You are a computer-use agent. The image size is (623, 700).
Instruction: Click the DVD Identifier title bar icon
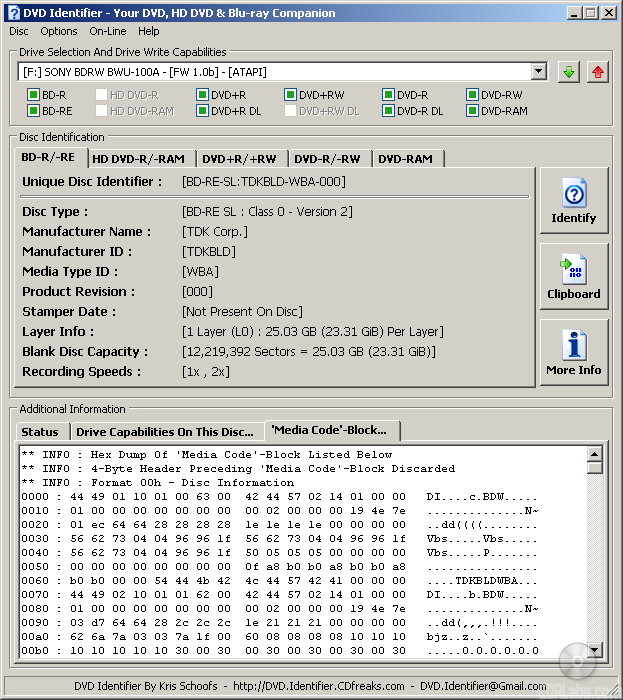coord(14,12)
